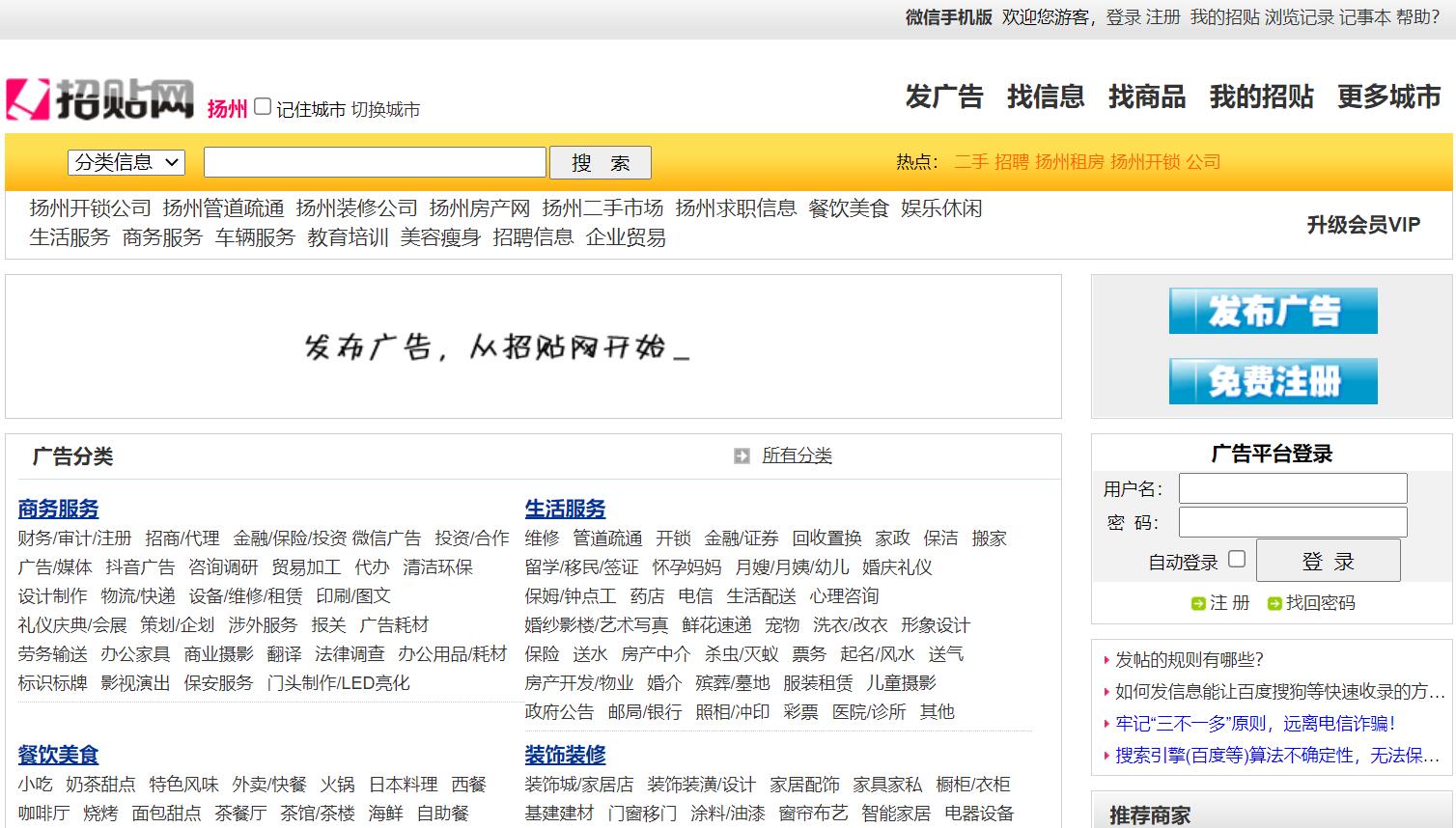Open the 企业贸易 category link
Screen dimensions: 1456x828
pyautogui.click(x=627, y=237)
